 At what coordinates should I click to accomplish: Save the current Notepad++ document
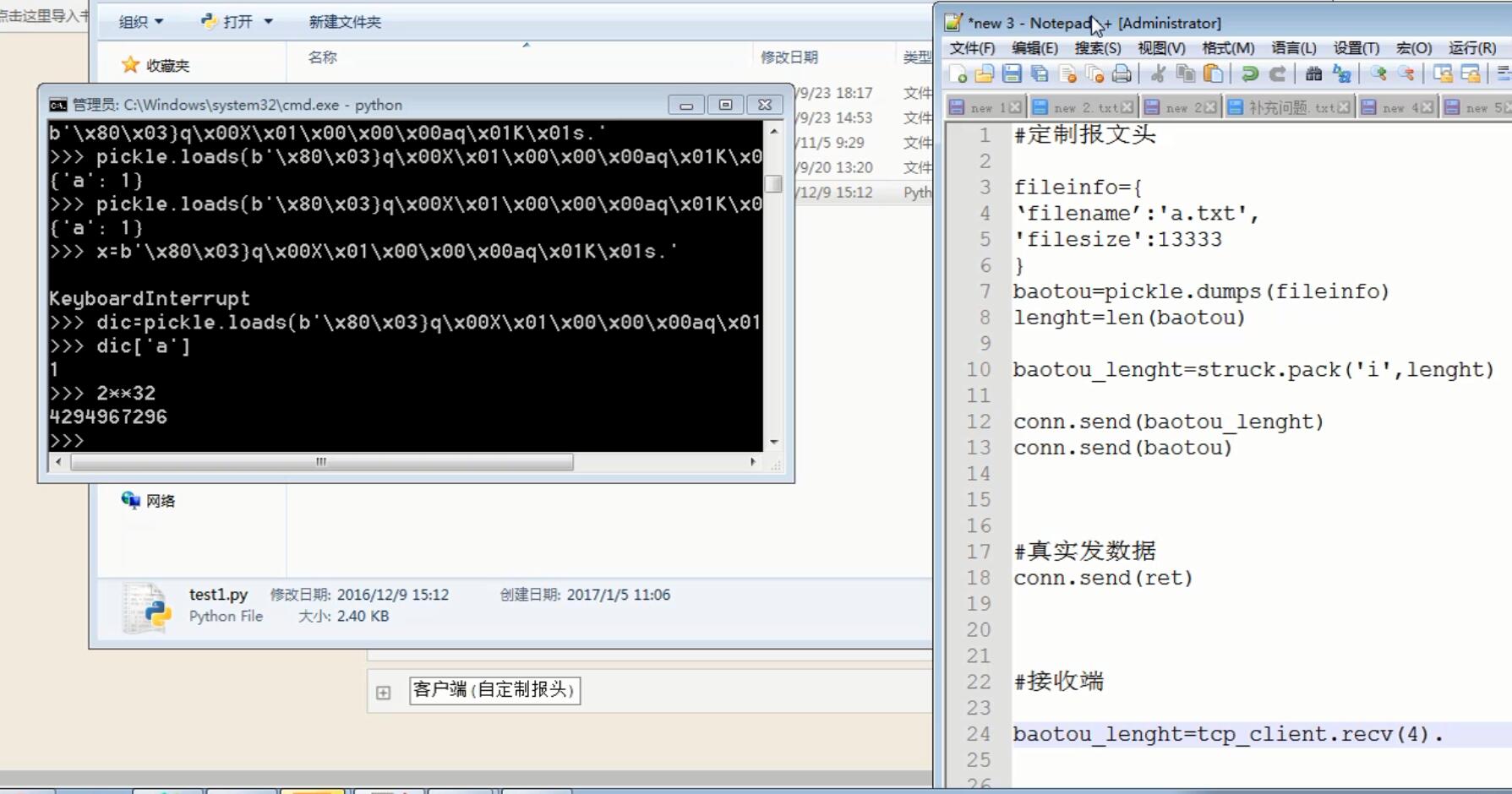tap(1012, 74)
